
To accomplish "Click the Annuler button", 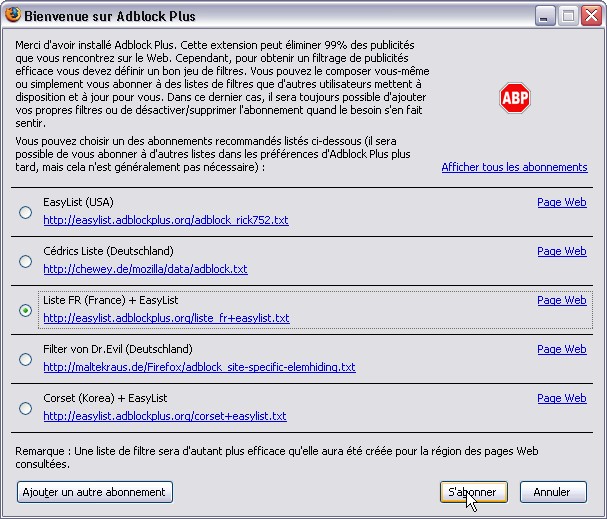I will [x=553, y=492].
